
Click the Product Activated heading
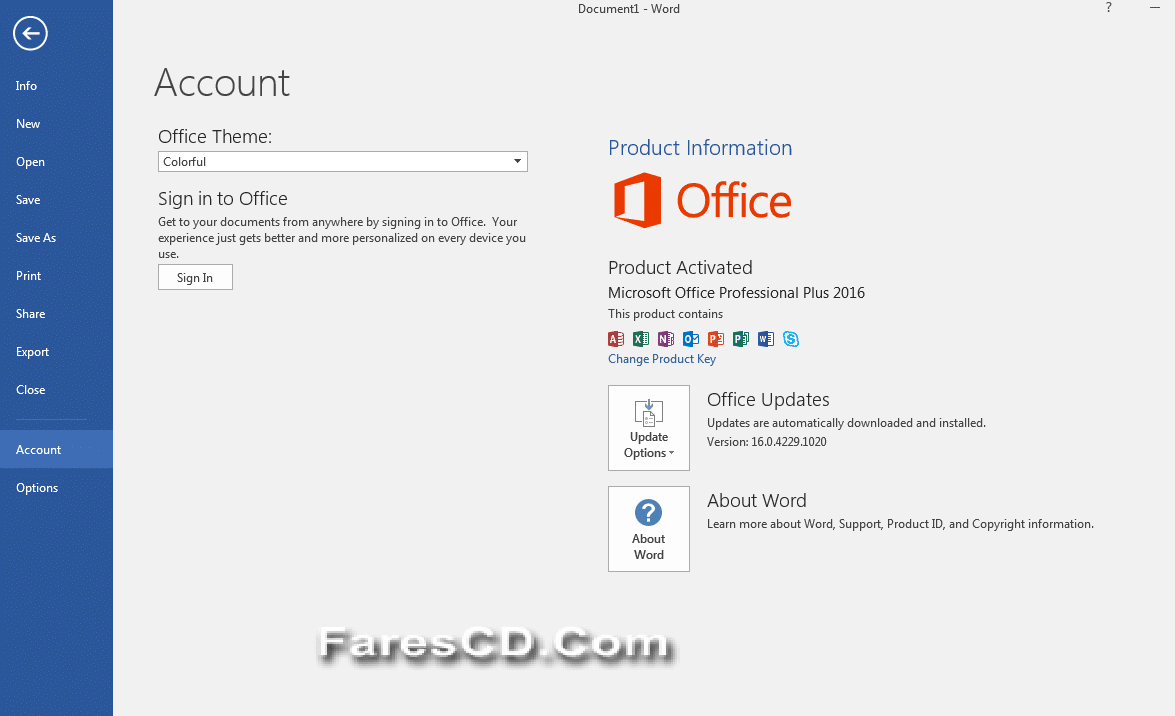click(x=680, y=268)
